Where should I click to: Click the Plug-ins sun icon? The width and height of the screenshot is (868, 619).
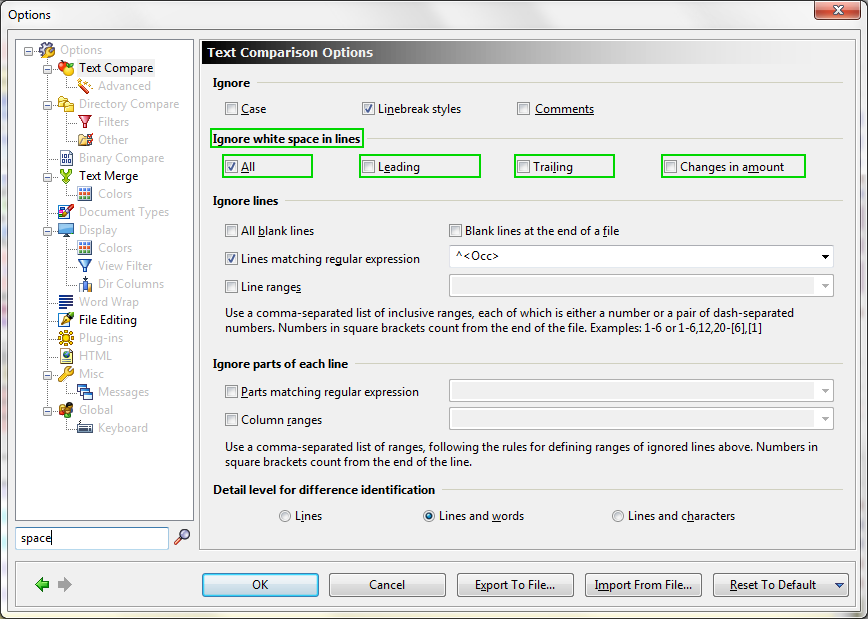pos(66,338)
